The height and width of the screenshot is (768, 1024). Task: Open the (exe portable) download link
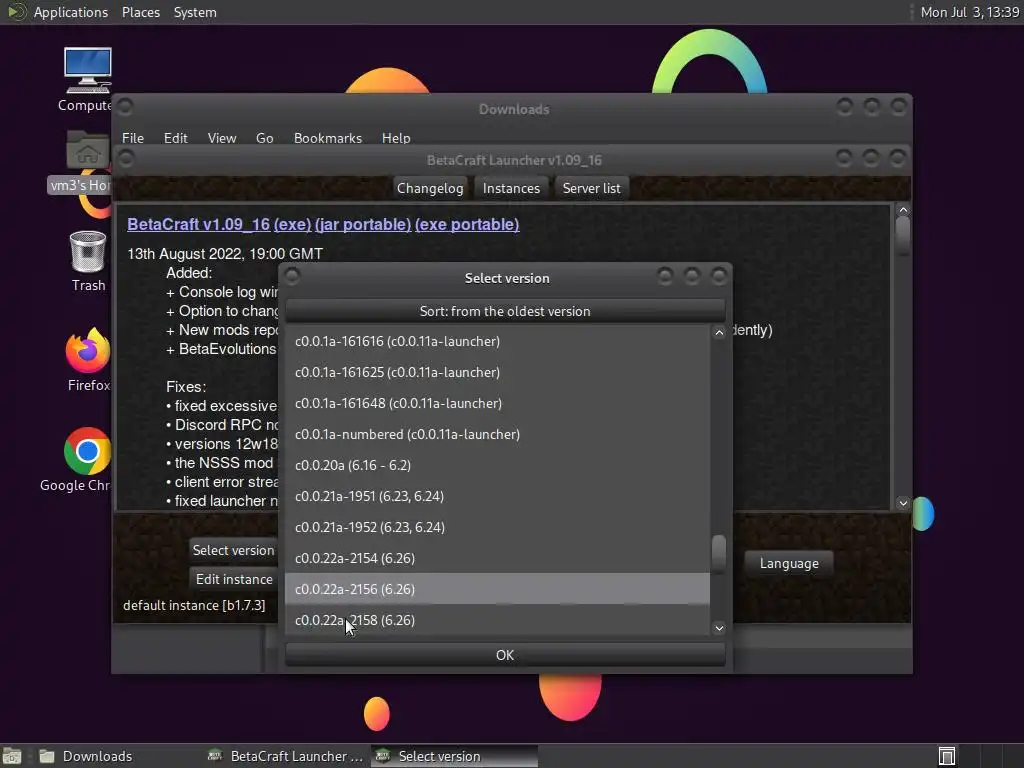467,224
